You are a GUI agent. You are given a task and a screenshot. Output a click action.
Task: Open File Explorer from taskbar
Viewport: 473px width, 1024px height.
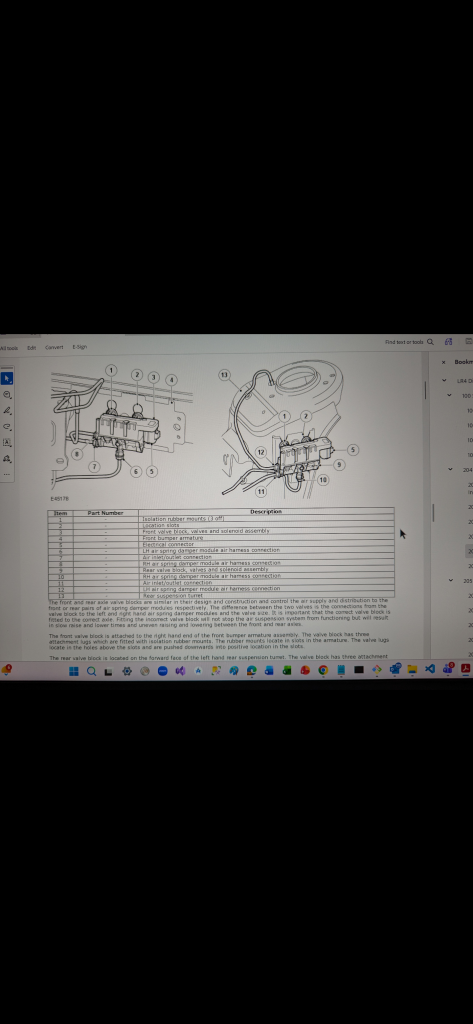pyautogui.click(x=412, y=670)
